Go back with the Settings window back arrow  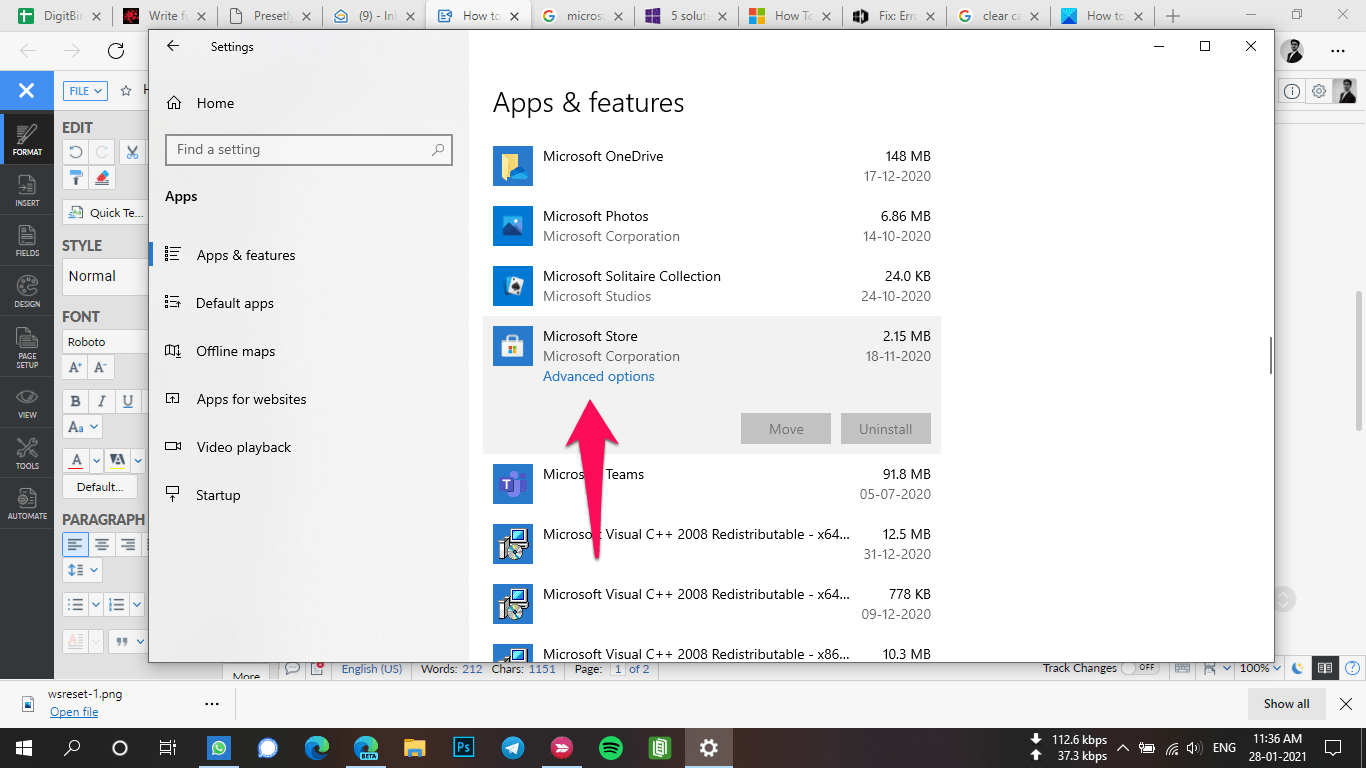173,46
